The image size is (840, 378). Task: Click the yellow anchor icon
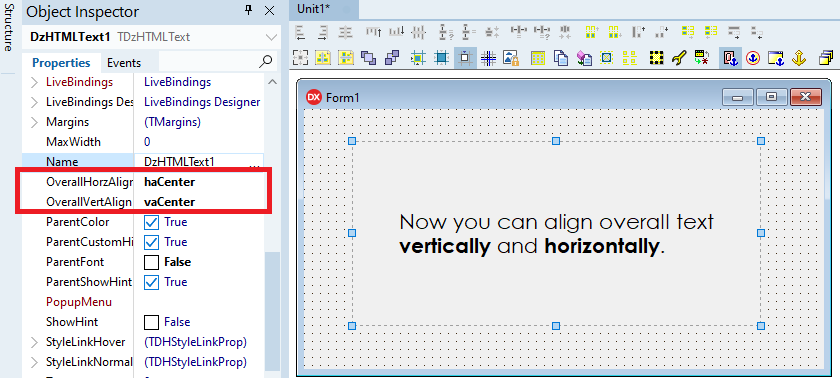(x=799, y=58)
